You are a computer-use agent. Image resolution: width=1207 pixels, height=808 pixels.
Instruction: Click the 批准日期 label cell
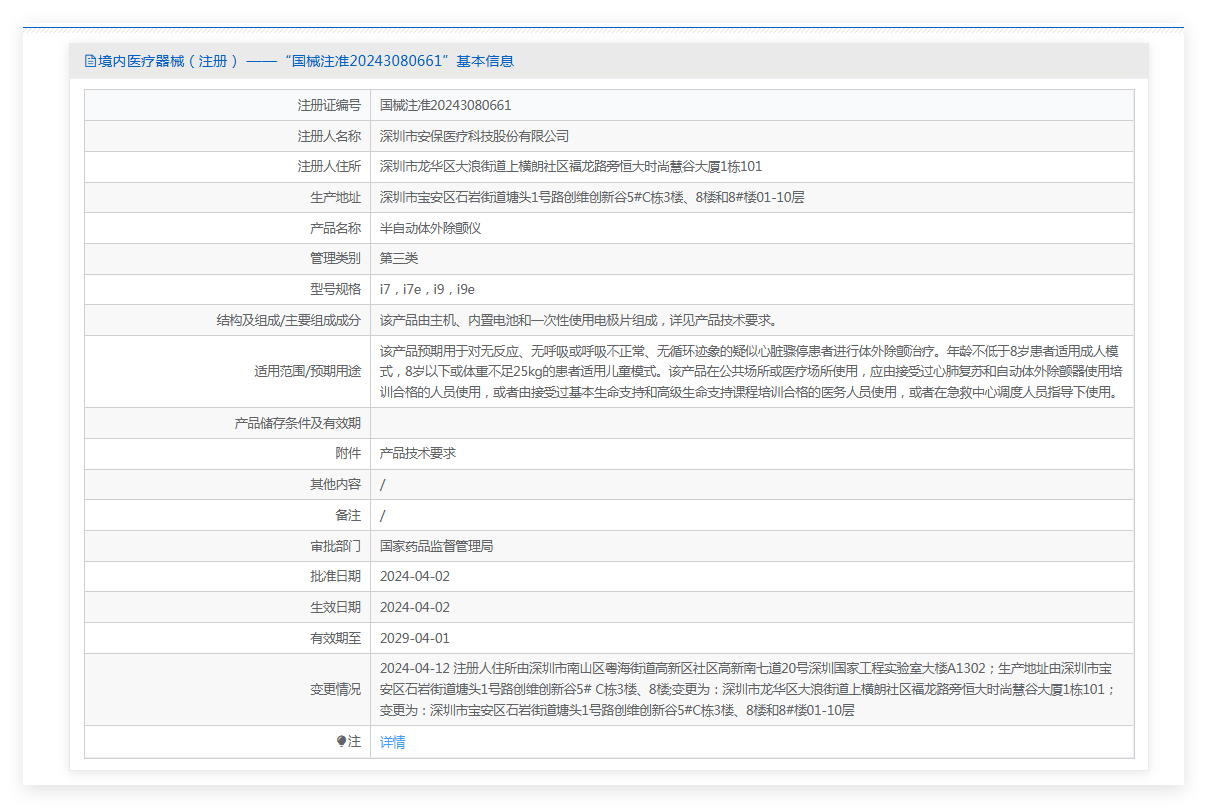point(335,576)
